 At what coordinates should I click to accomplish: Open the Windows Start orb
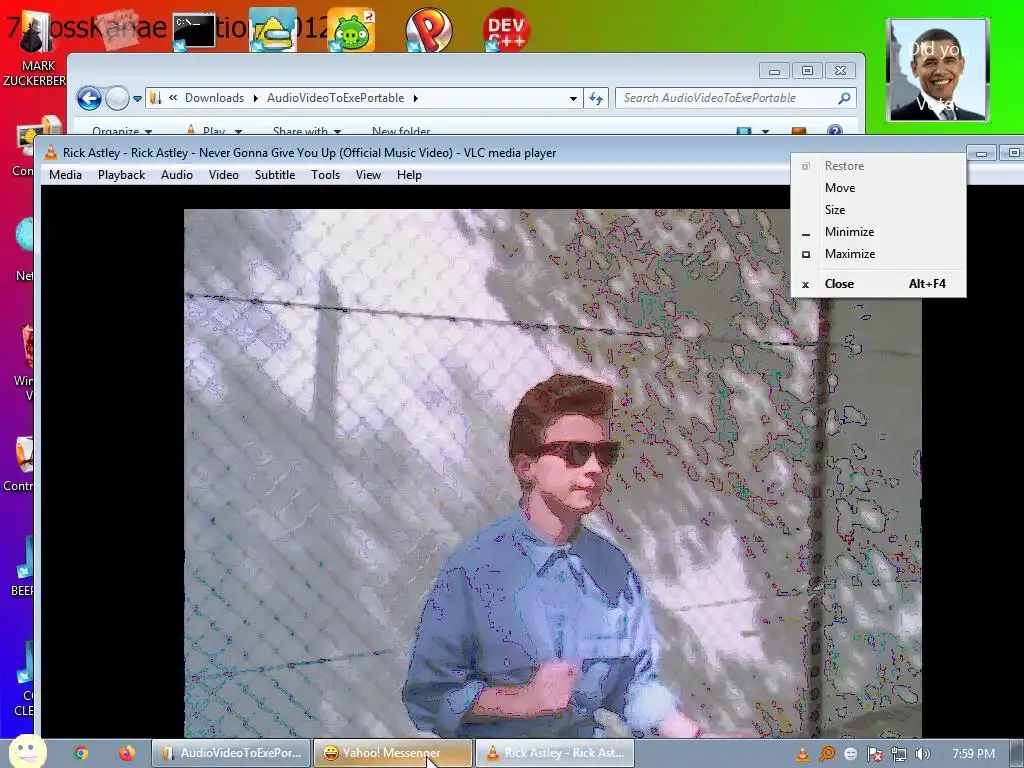click(27, 751)
